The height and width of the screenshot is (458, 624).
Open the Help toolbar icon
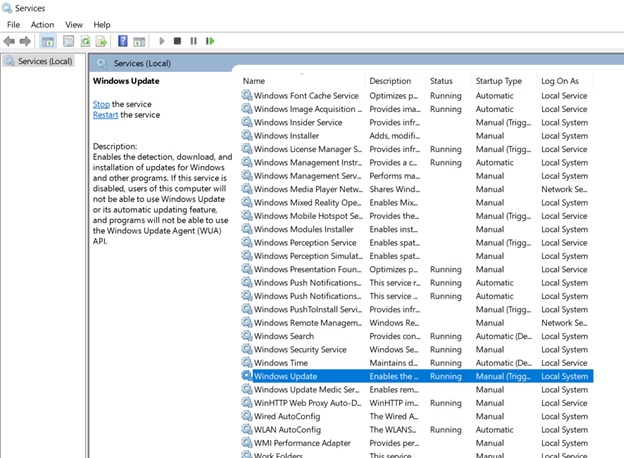(123, 41)
